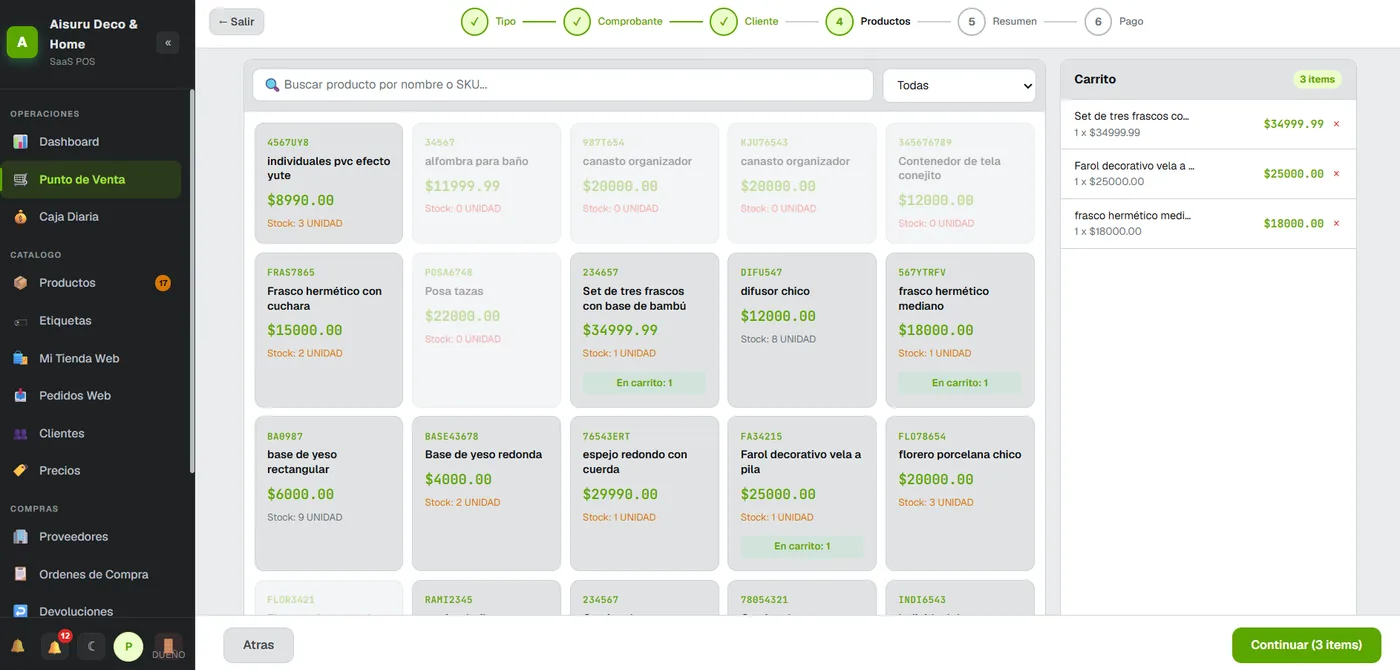Click the alfombra para baño out-of-stock card
The height and width of the screenshot is (670, 1400).
coord(486,183)
